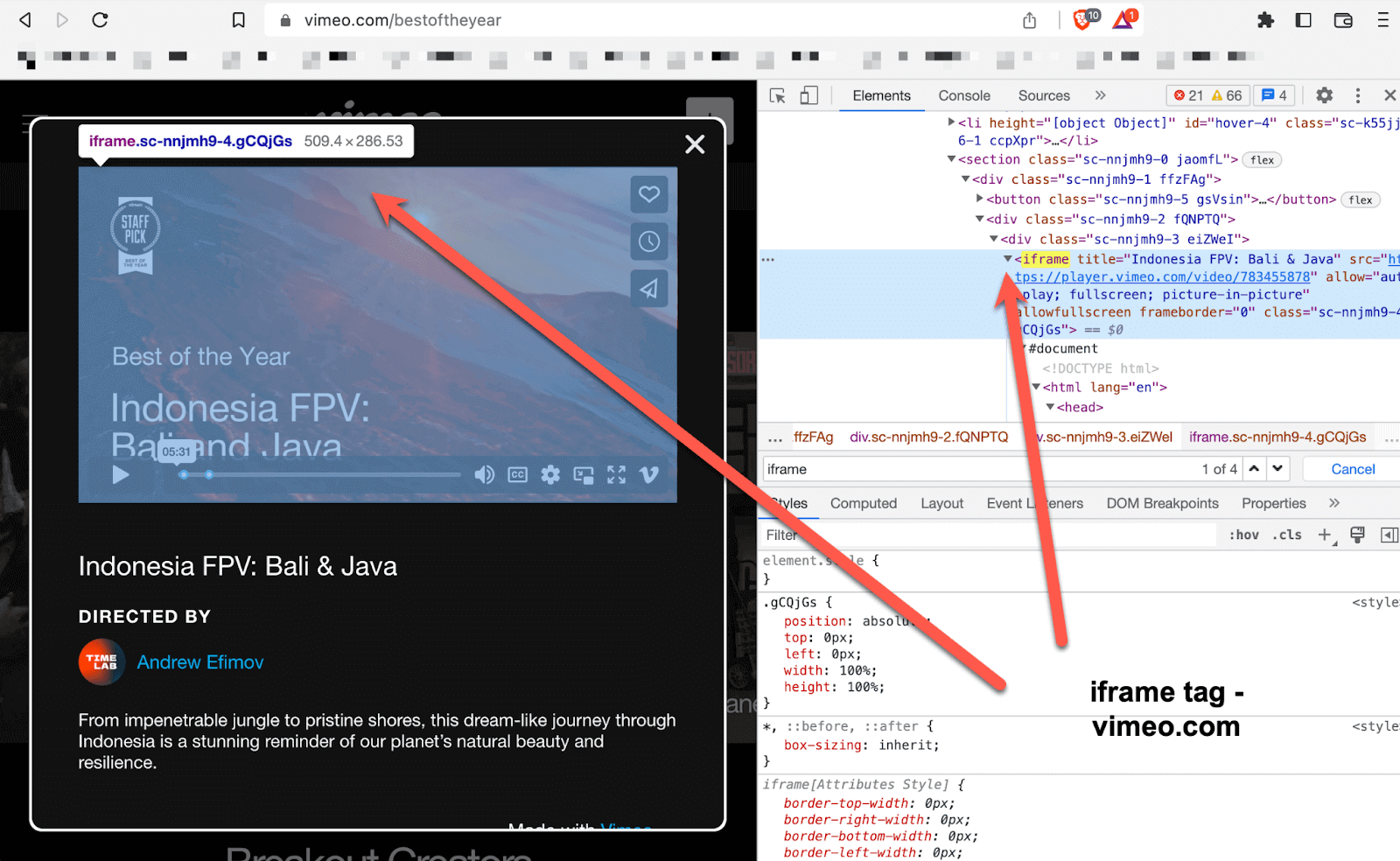Open the extensions puzzle icon

coord(1265,20)
